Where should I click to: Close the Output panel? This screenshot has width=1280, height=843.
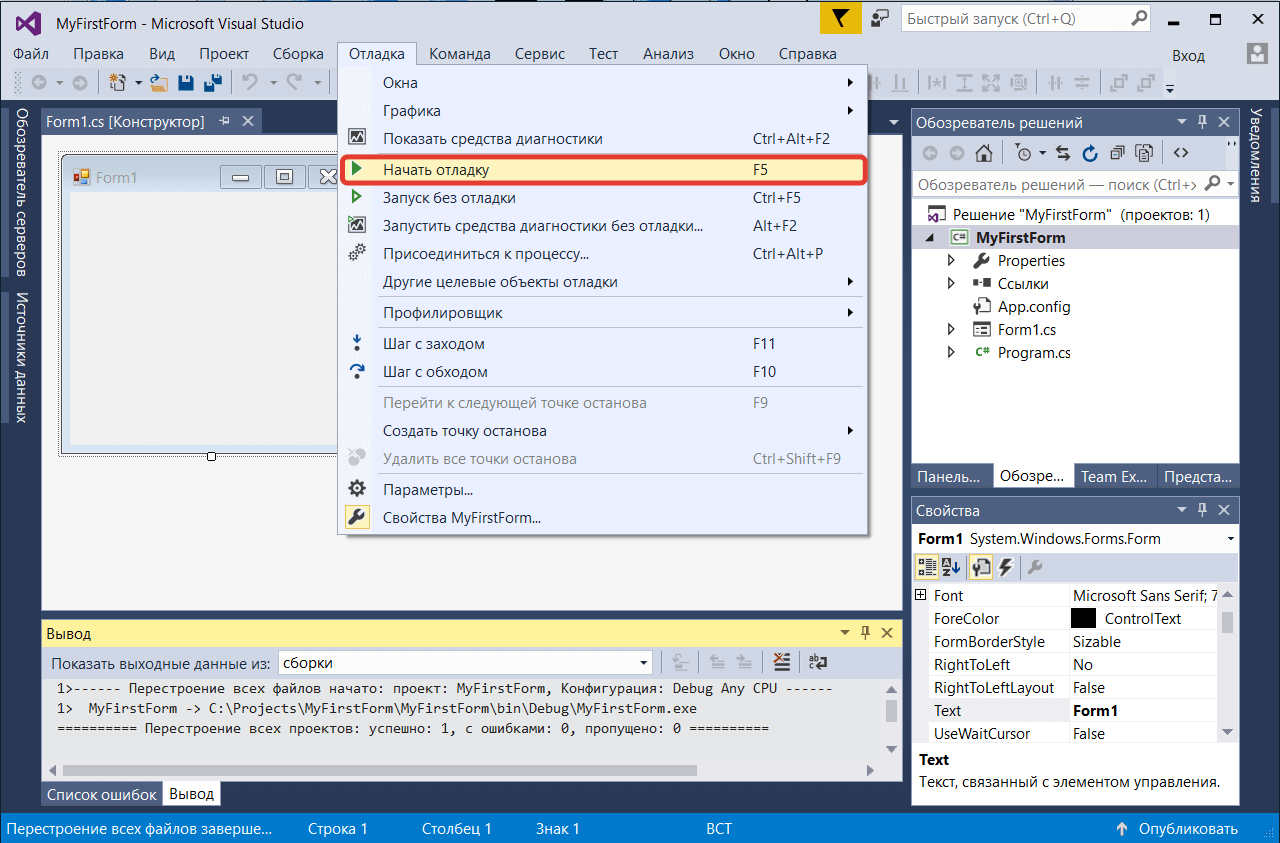[x=887, y=633]
